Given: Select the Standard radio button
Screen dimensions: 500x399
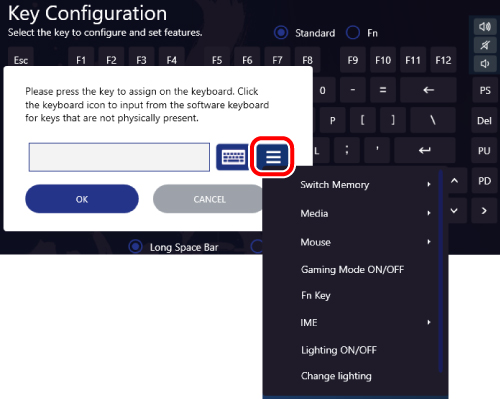Looking at the screenshot, I should click(x=281, y=33).
